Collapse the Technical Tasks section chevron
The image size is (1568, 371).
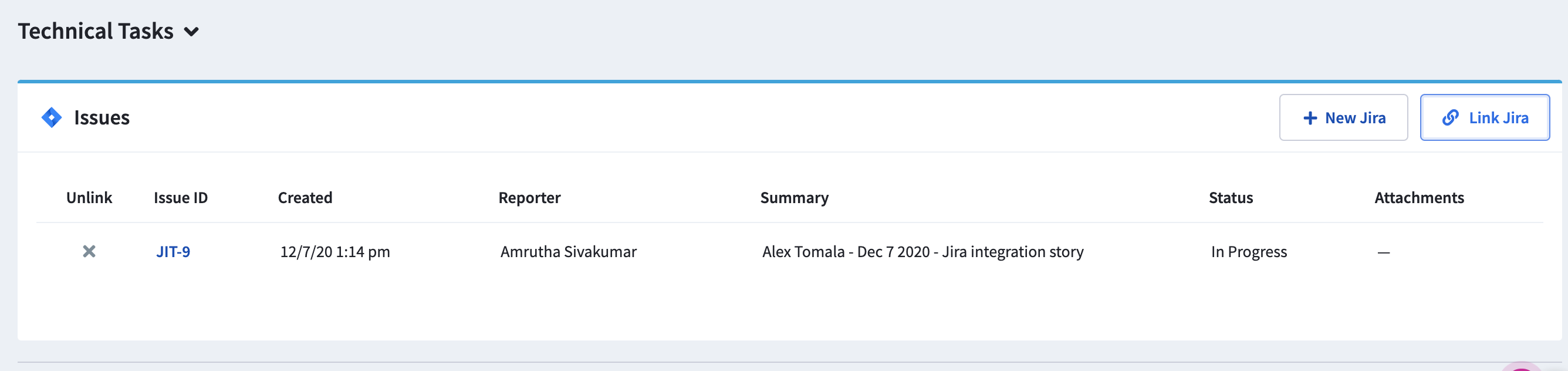point(192,32)
